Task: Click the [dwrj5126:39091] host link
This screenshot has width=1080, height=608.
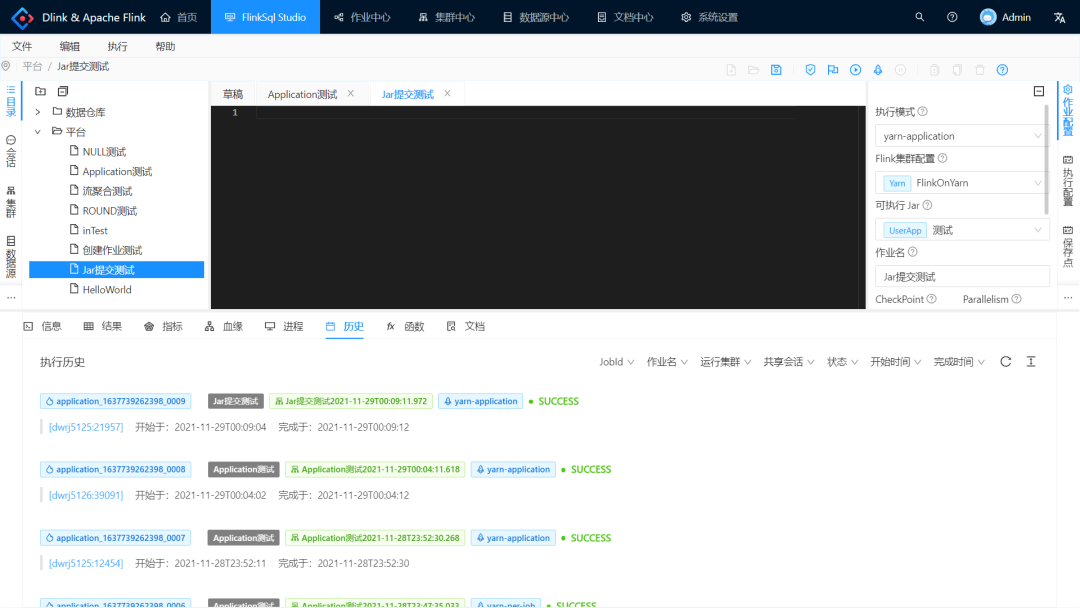Action: coord(86,495)
